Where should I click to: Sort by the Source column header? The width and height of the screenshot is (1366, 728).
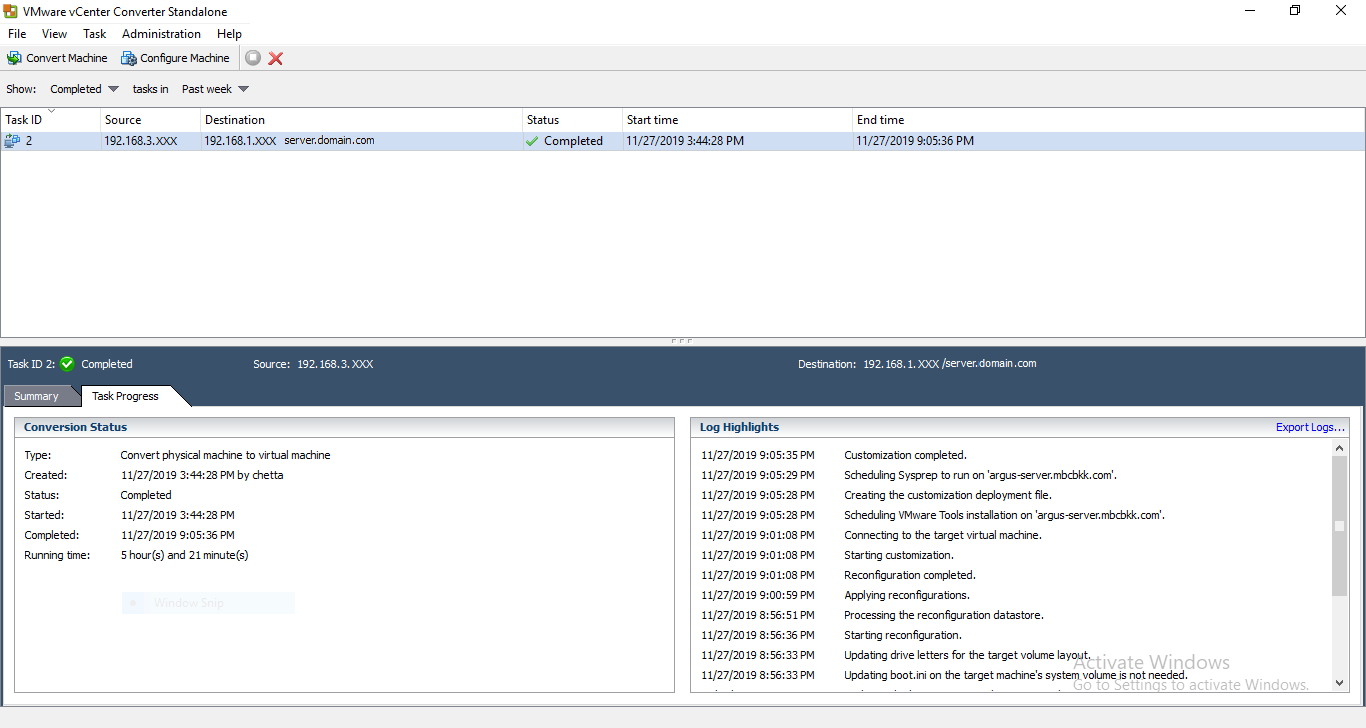pos(150,120)
